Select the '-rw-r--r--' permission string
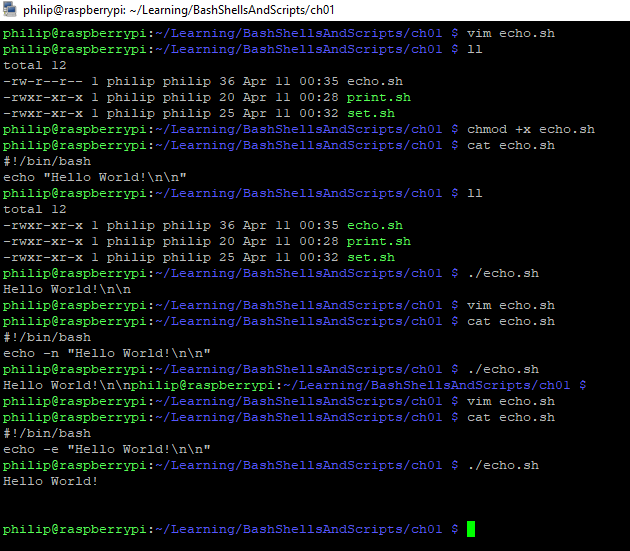The image size is (630, 551). pos(43,81)
